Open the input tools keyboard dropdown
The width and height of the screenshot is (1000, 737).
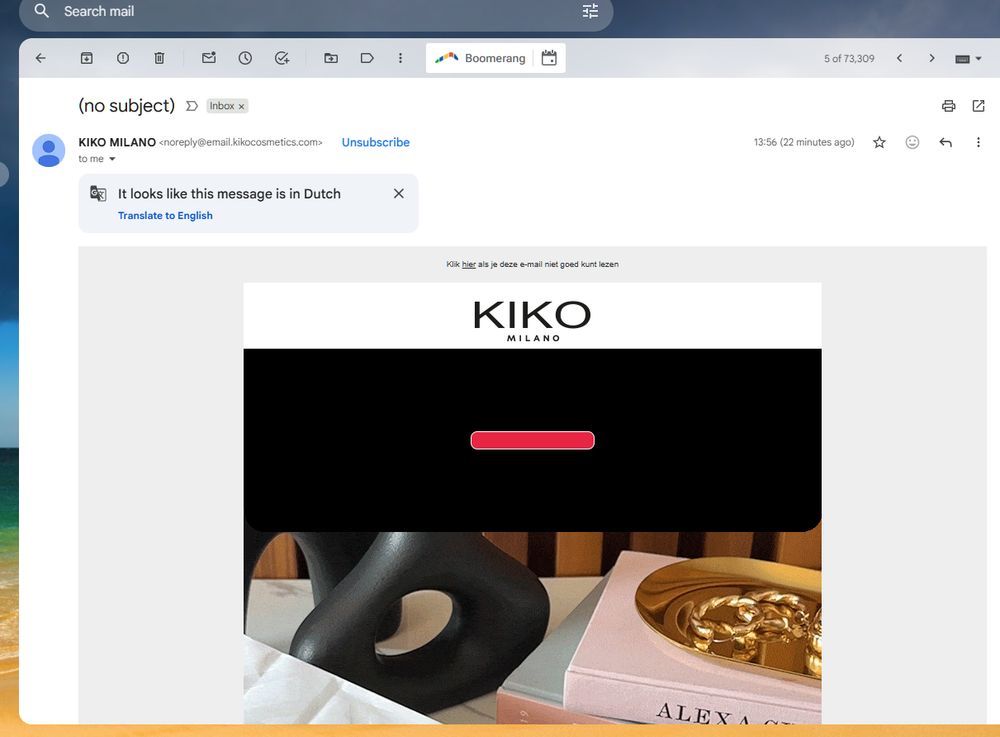[968, 59]
